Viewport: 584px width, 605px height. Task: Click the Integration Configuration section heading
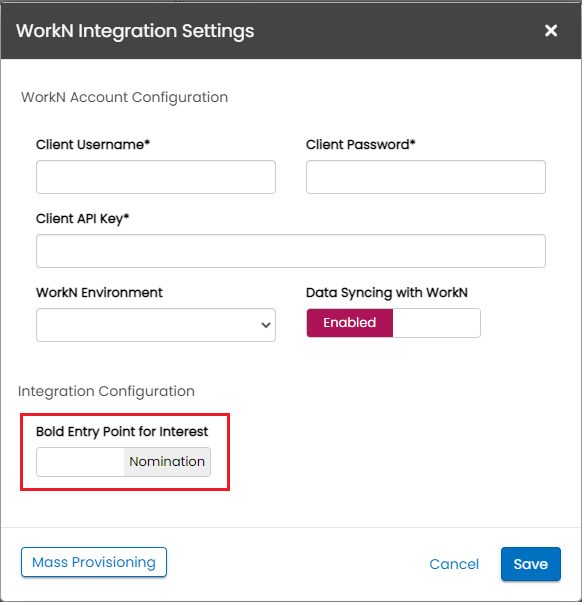[x=106, y=391]
